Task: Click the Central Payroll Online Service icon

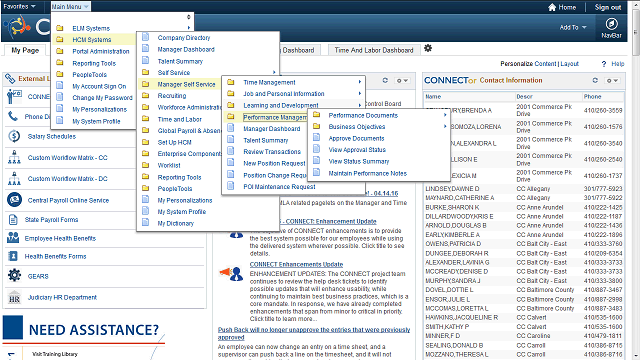Action: (14, 200)
